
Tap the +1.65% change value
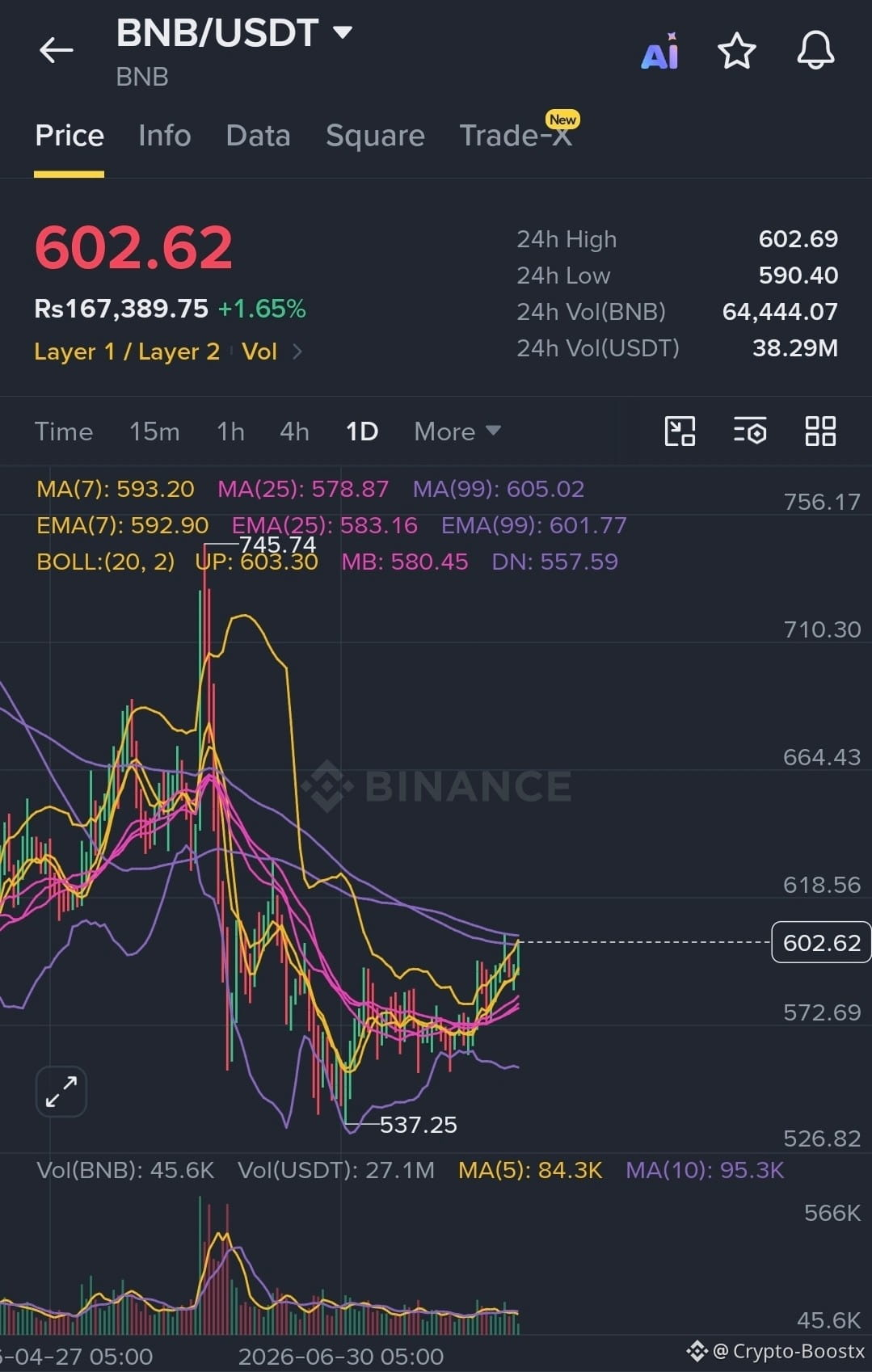pyautogui.click(x=262, y=309)
